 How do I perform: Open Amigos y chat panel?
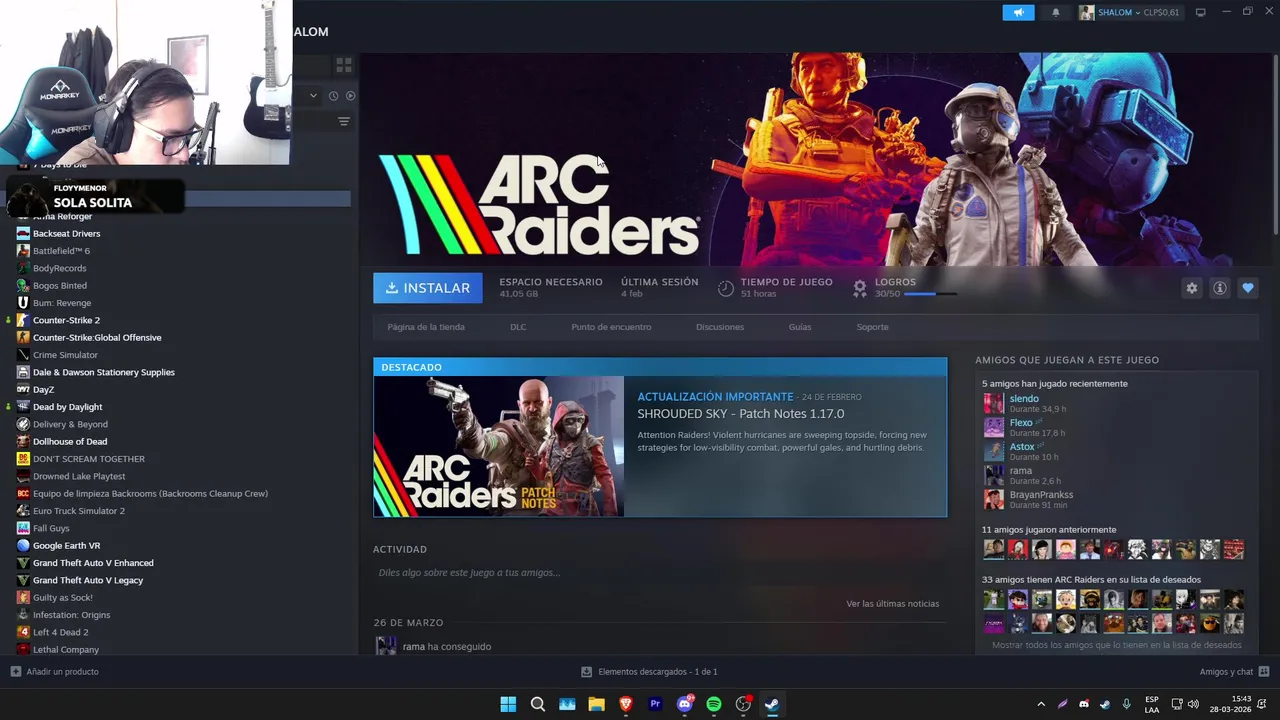(x=1234, y=672)
